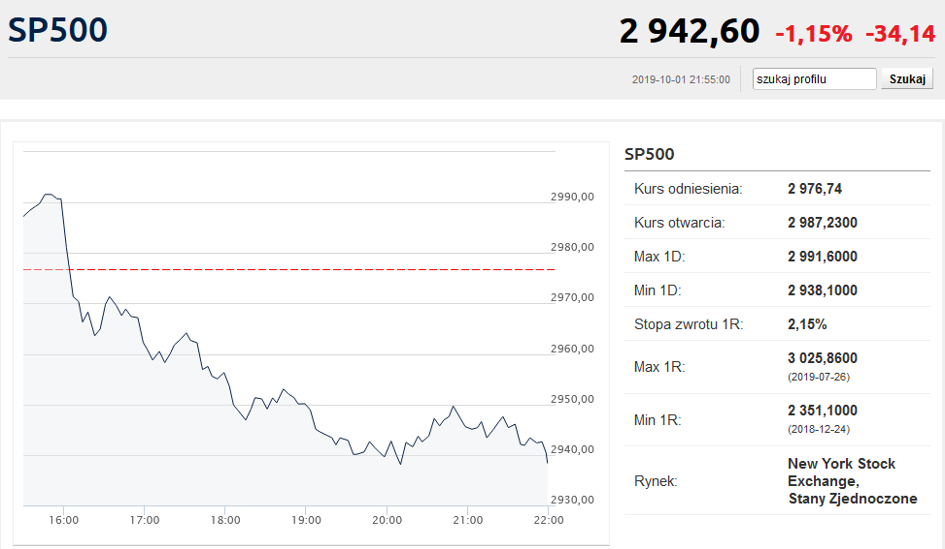Click the return rate value 2,15%
The image size is (945, 549).
[807, 324]
